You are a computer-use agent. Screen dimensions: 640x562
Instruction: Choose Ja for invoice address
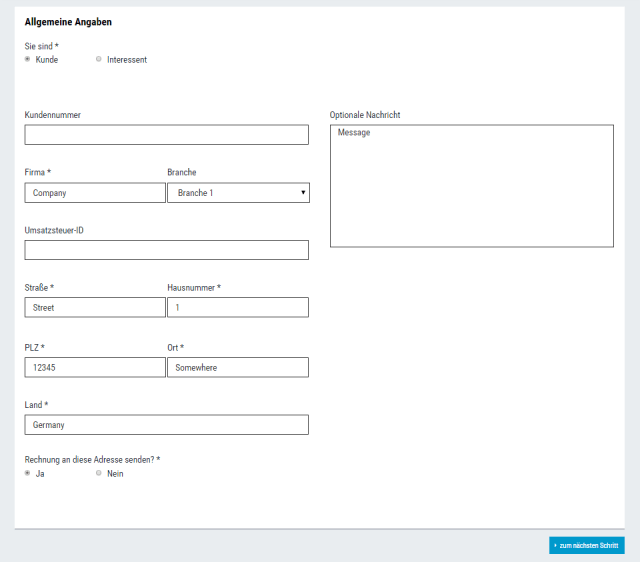[x=28, y=473]
